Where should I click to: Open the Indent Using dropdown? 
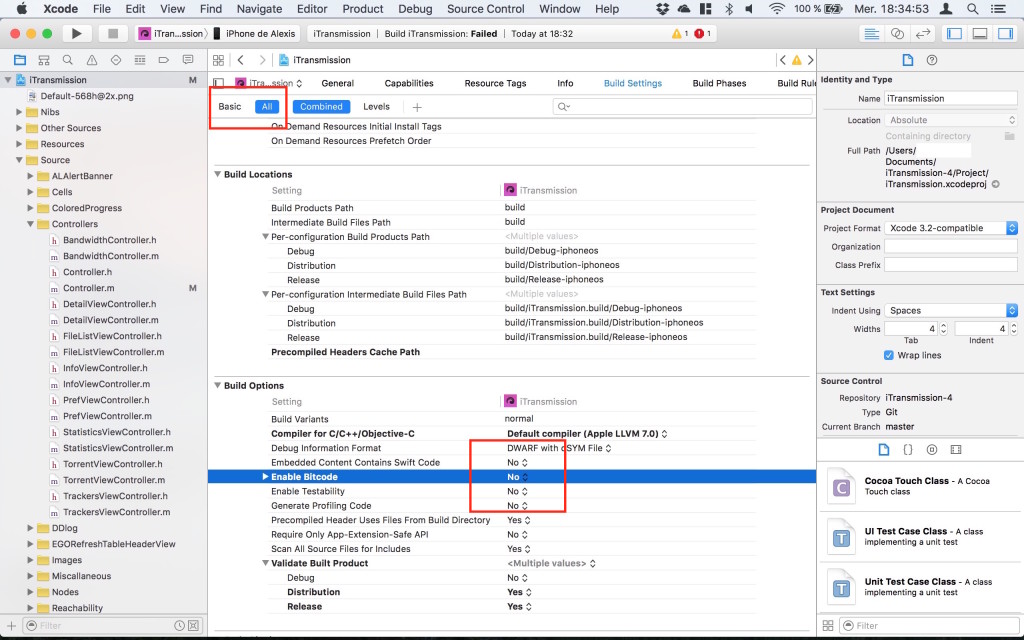[x=951, y=310]
